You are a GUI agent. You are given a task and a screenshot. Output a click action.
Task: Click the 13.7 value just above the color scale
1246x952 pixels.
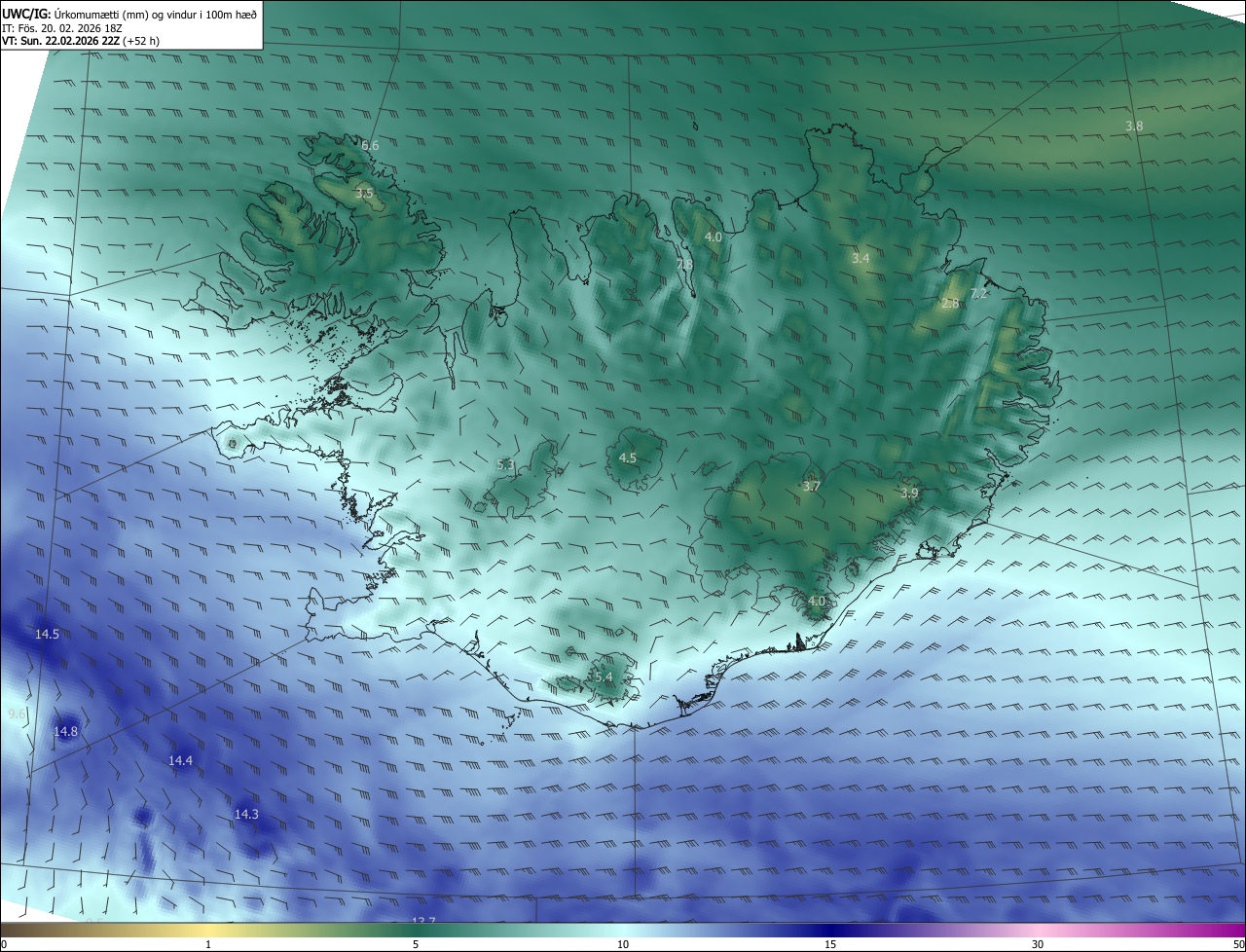point(422,921)
